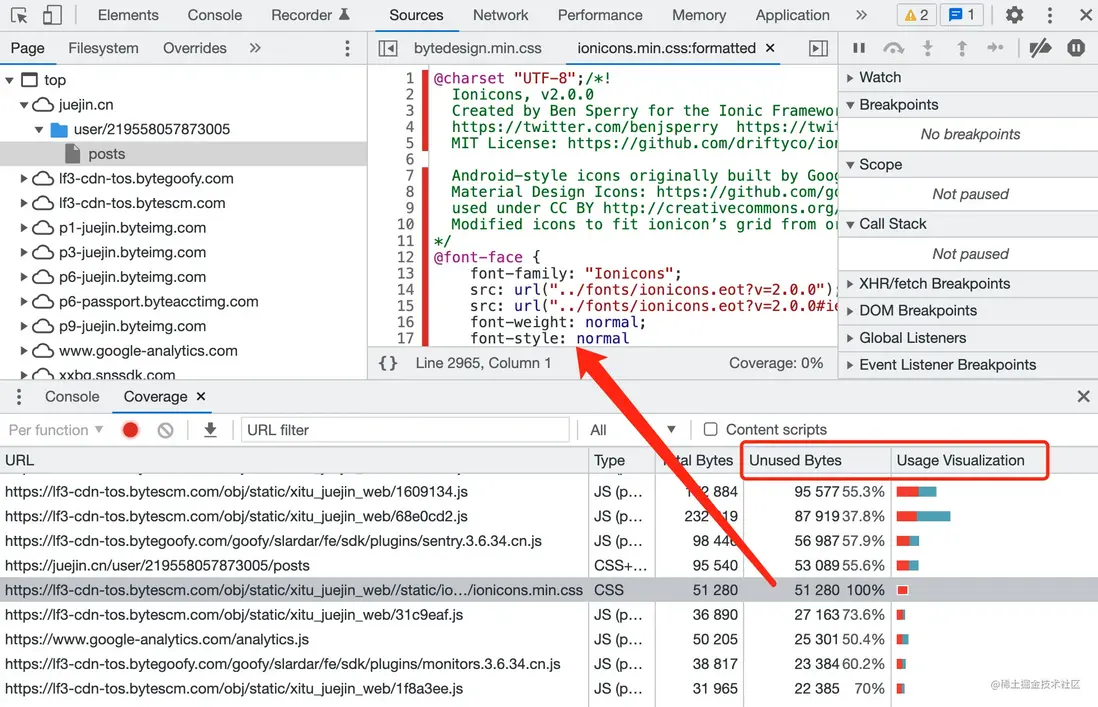Sort by Unused Bytes column header

point(796,460)
